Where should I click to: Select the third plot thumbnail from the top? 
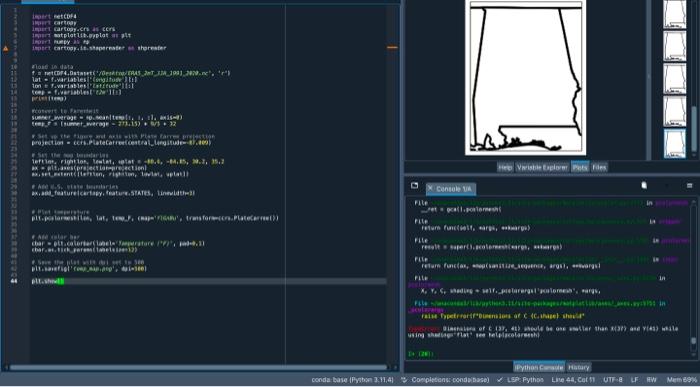click(675, 79)
